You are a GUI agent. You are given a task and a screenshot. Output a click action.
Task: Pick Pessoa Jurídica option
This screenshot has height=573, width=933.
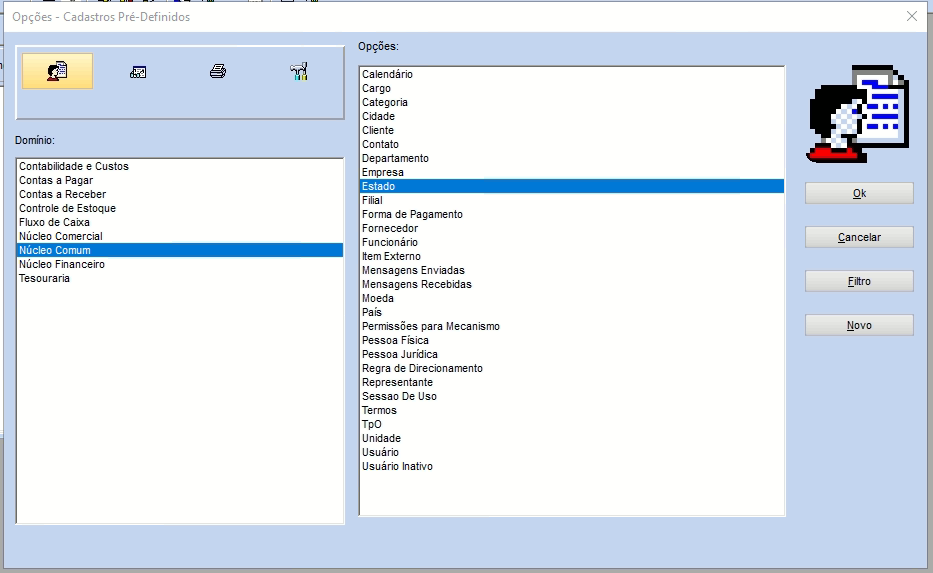click(572, 354)
